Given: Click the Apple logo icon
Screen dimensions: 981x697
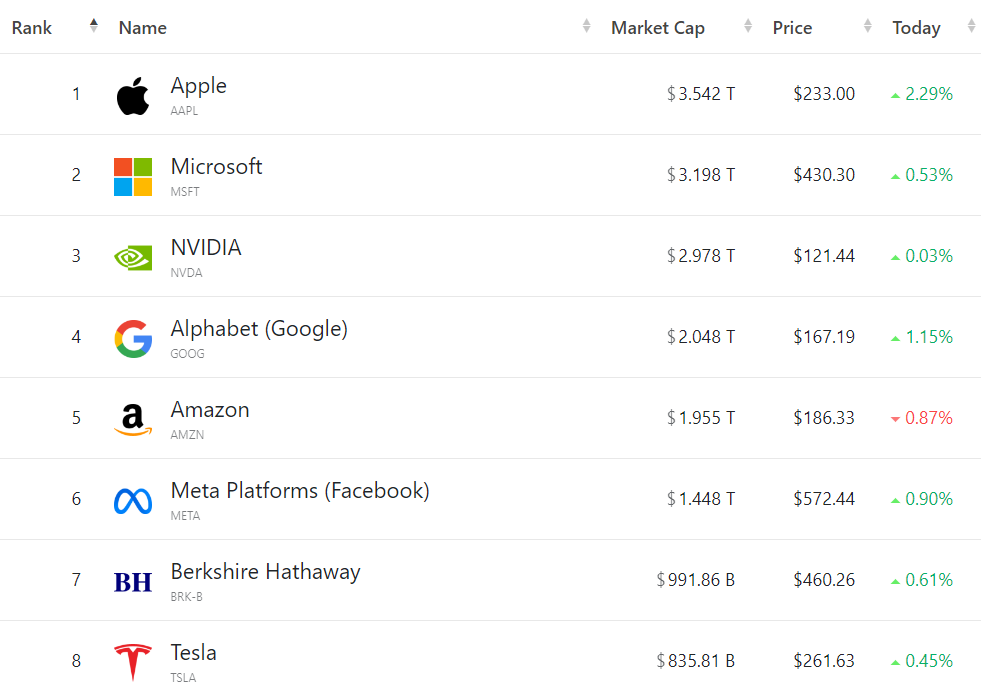Looking at the screenshot, I should (x=133, y=96).
